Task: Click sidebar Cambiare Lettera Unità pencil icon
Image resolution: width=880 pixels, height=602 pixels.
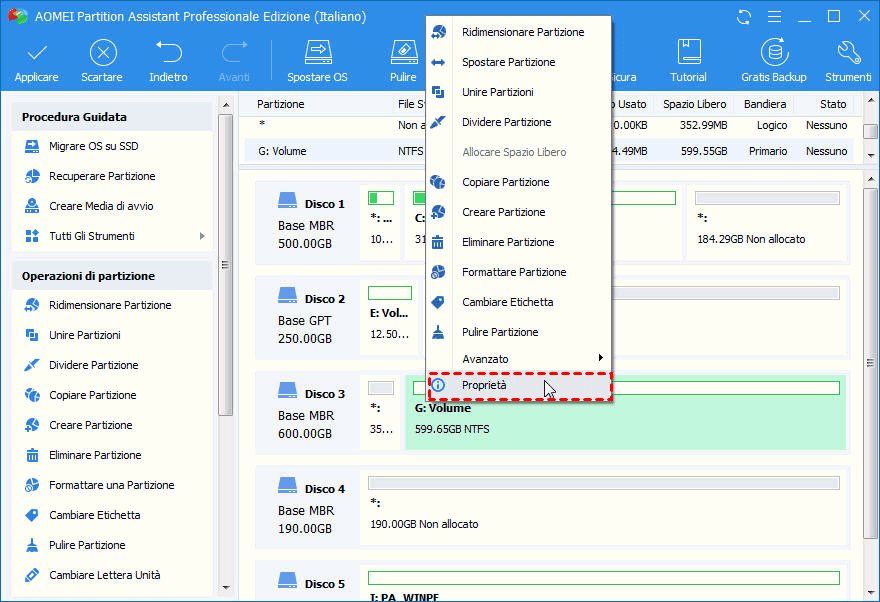Action: click(x=32, y=575)
